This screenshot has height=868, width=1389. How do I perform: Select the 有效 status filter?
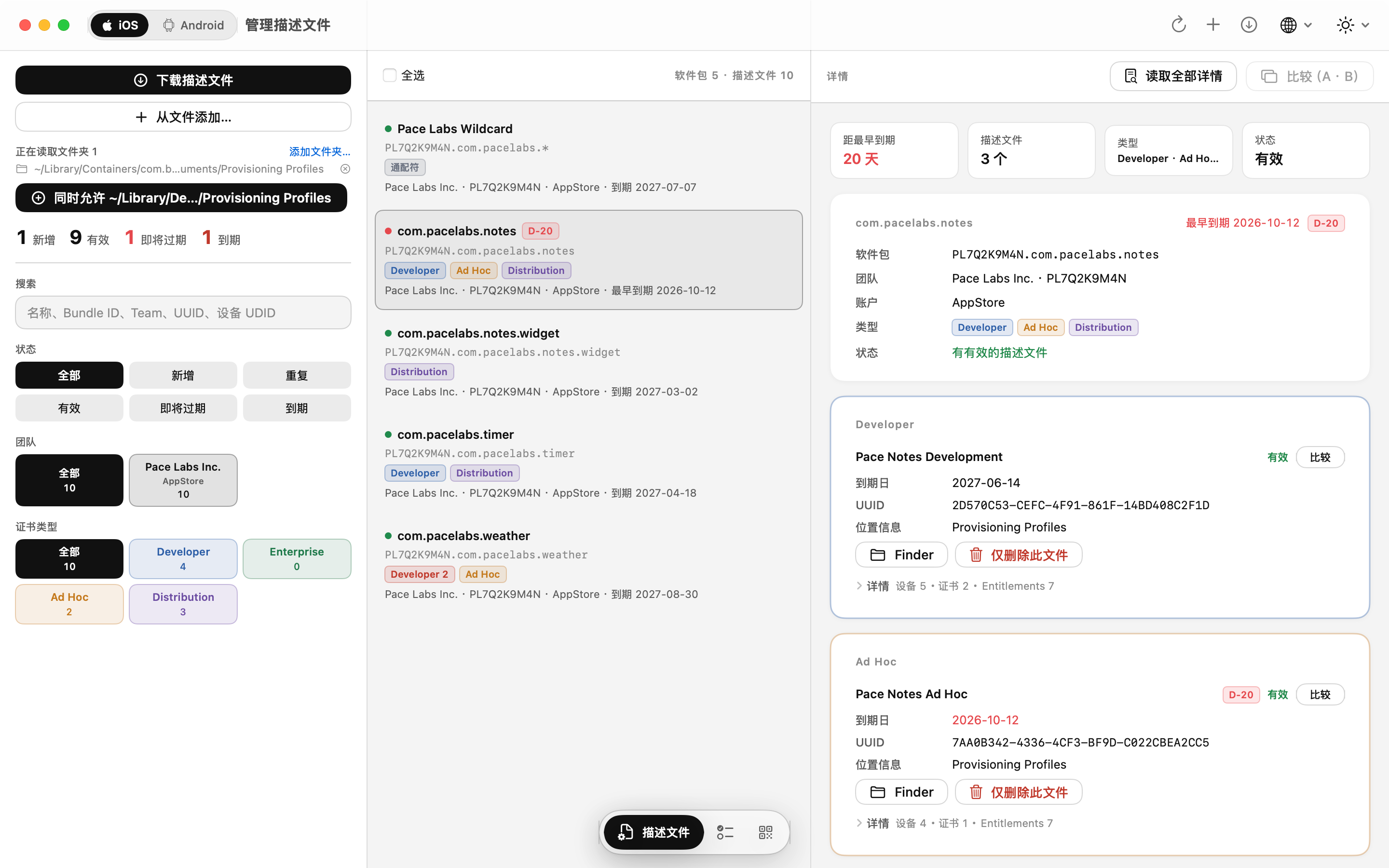pyautogui.click(x=69, y=407)
